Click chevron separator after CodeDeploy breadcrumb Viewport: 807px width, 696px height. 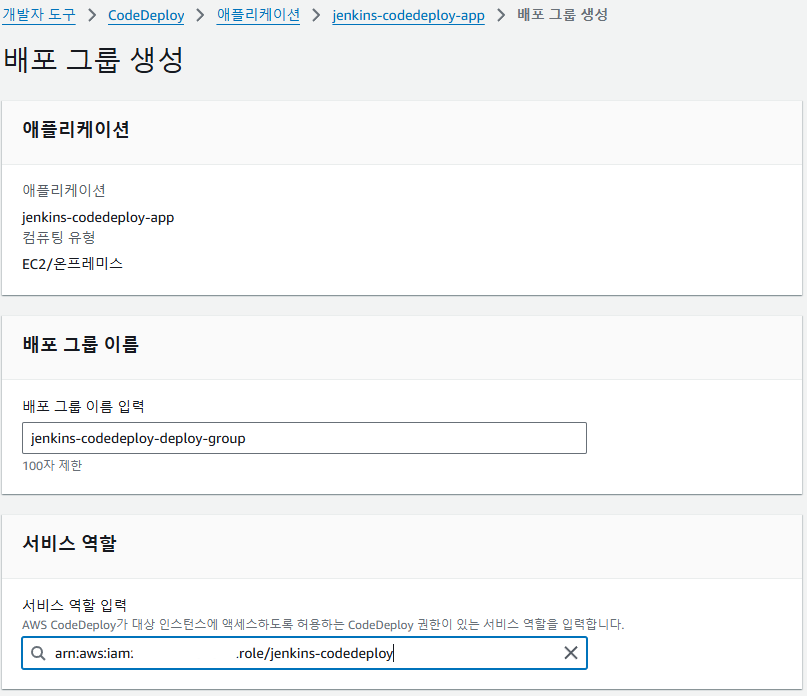(x=201, y=15)
